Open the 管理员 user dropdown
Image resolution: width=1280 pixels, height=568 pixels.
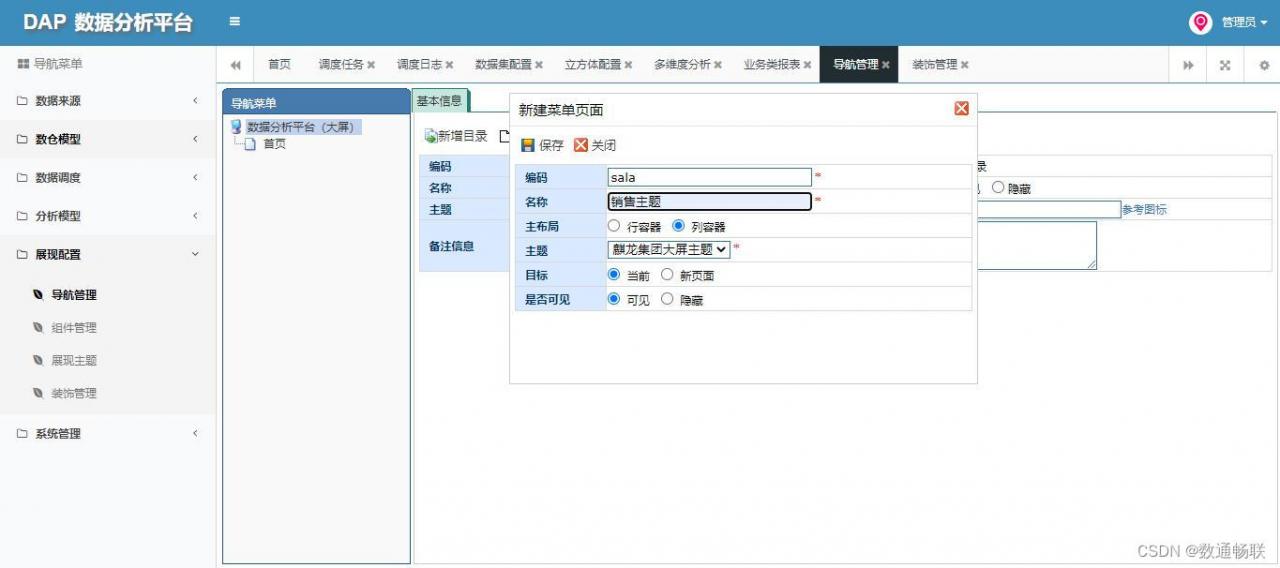(1244, 22)
